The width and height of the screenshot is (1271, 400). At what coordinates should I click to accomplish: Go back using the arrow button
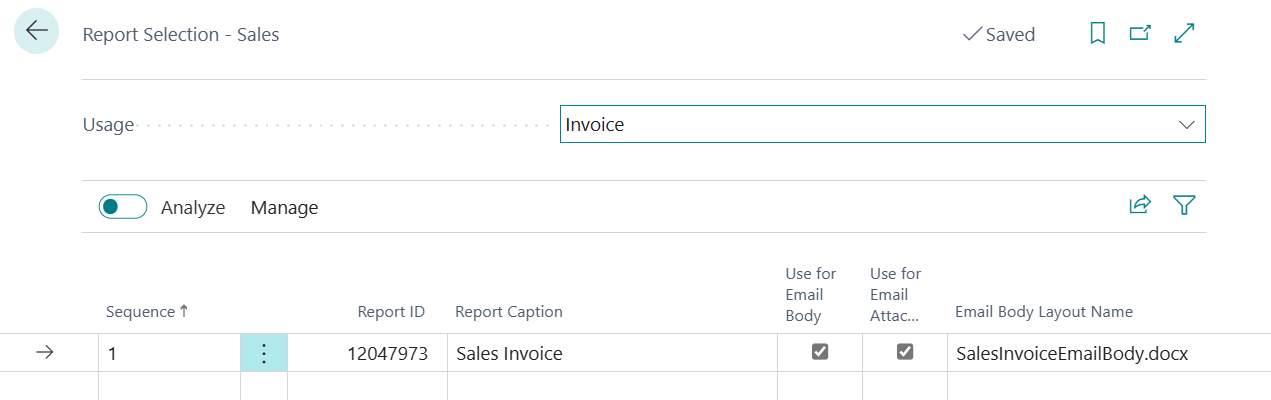[37, 31]
